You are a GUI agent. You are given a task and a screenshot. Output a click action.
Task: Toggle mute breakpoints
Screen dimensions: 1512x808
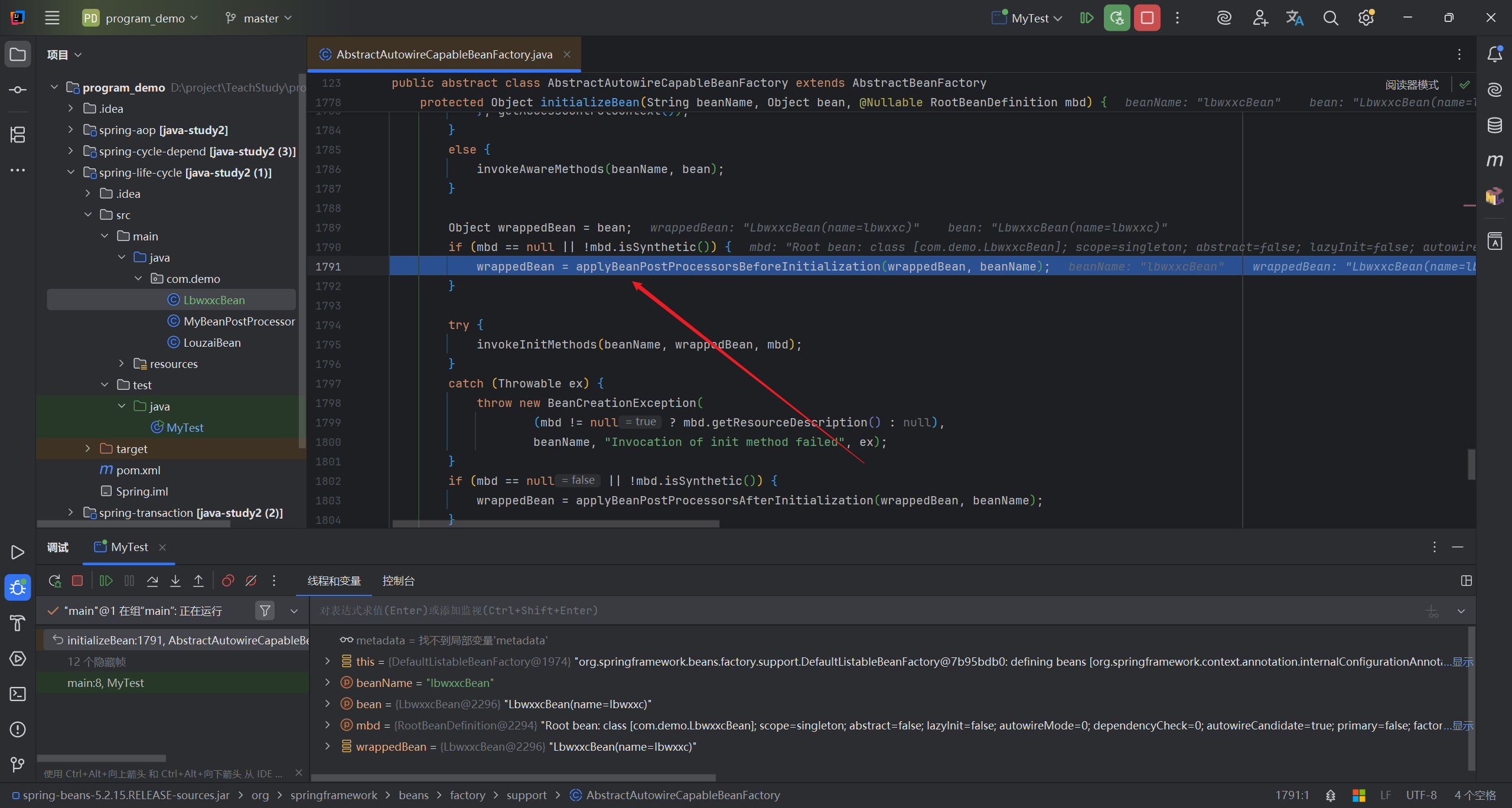pyautogui.click(x=251, y=581)
